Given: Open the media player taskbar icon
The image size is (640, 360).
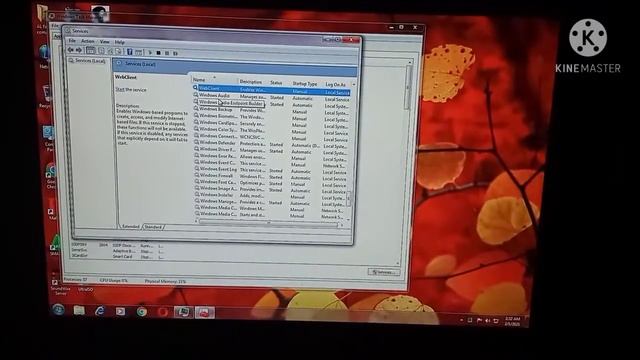Looking at the screenshot, I should (x=120, y=312).
